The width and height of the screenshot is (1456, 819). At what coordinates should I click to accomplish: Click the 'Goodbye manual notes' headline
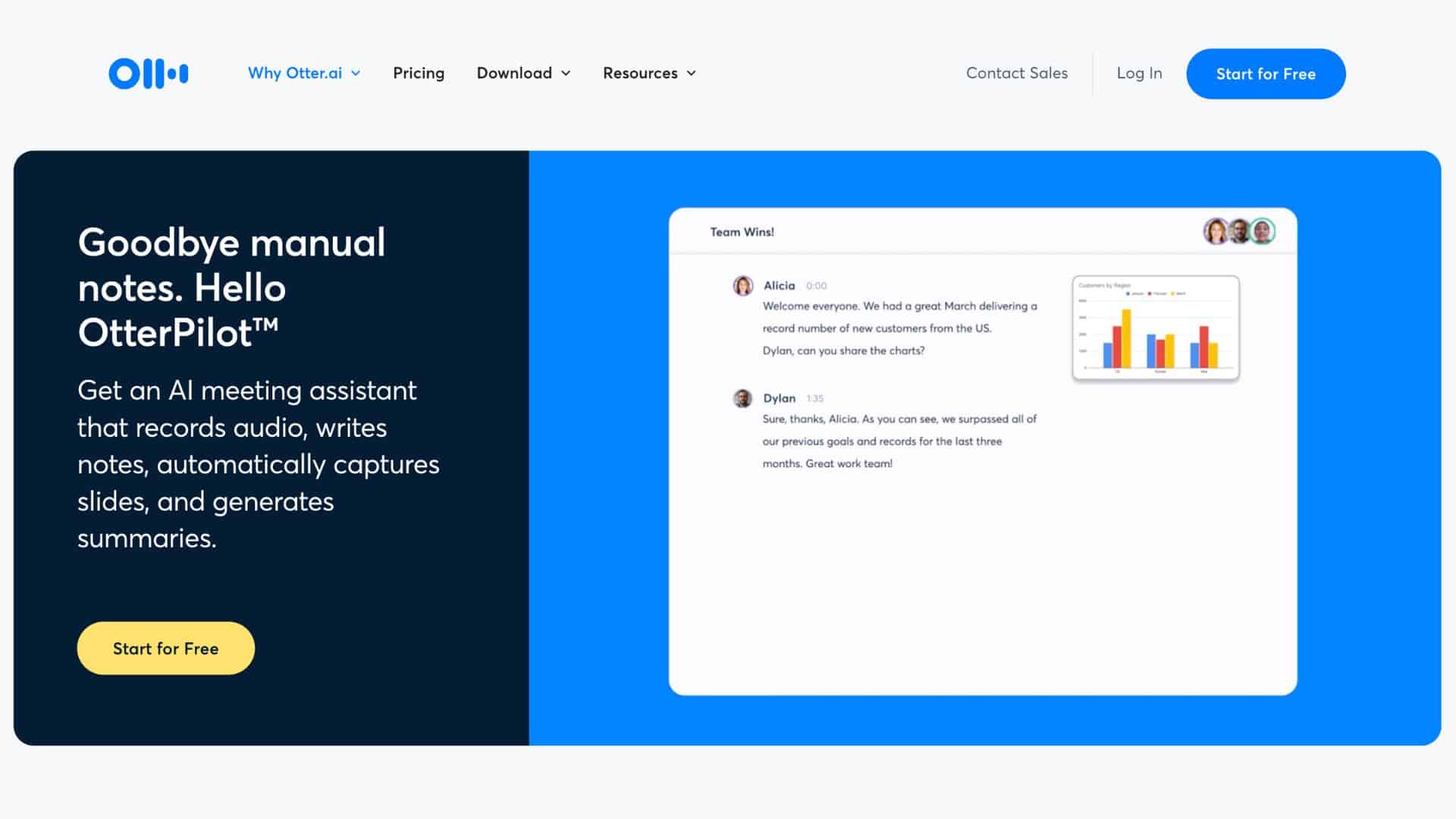tap(231, 287)
